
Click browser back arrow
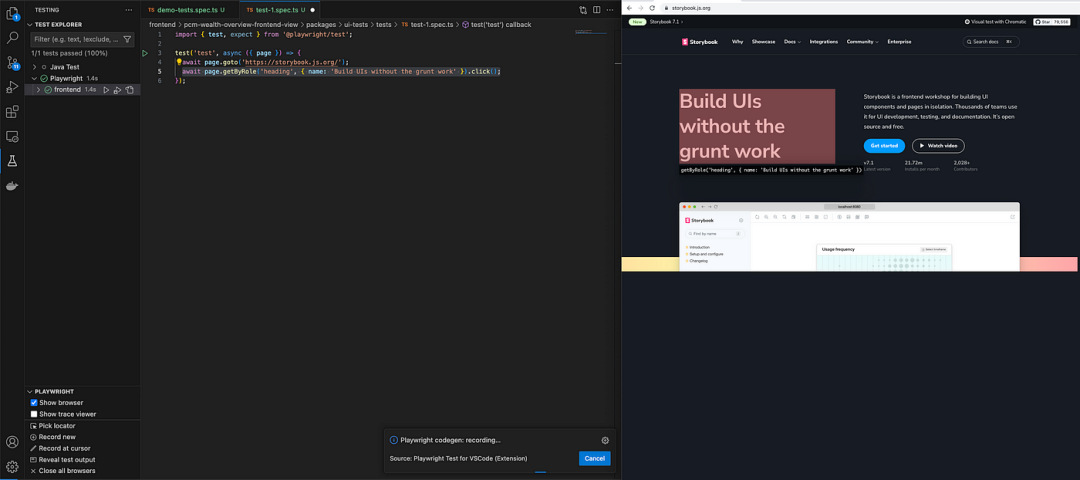(x=629, y=8)
